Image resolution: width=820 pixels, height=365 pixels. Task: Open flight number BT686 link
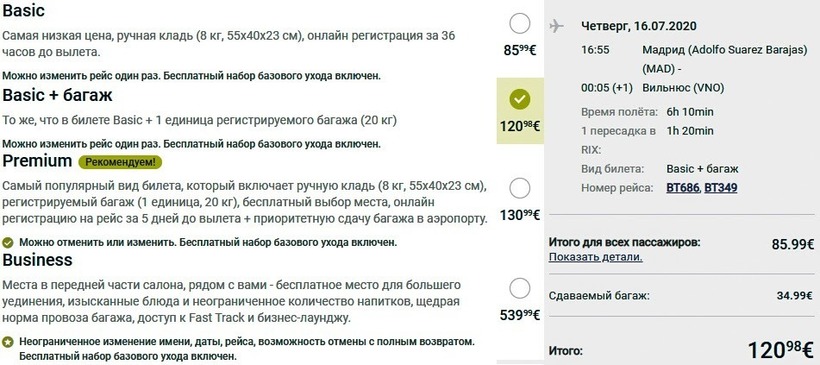[682, 188]
